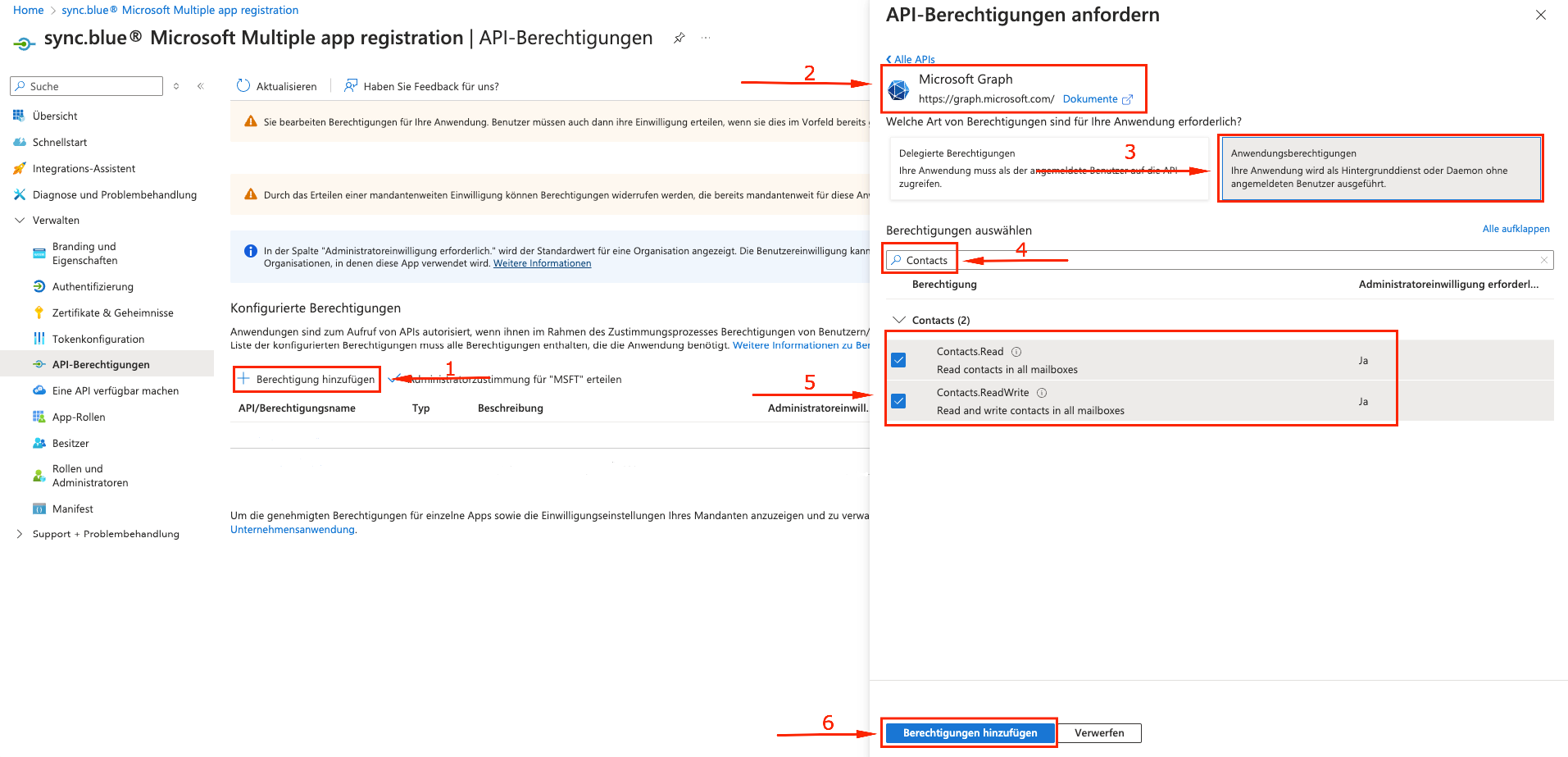This screenshot has width=1568, height=757.
Task: Click the pin icon beside the page title
Action: click(x=679, y=38)
